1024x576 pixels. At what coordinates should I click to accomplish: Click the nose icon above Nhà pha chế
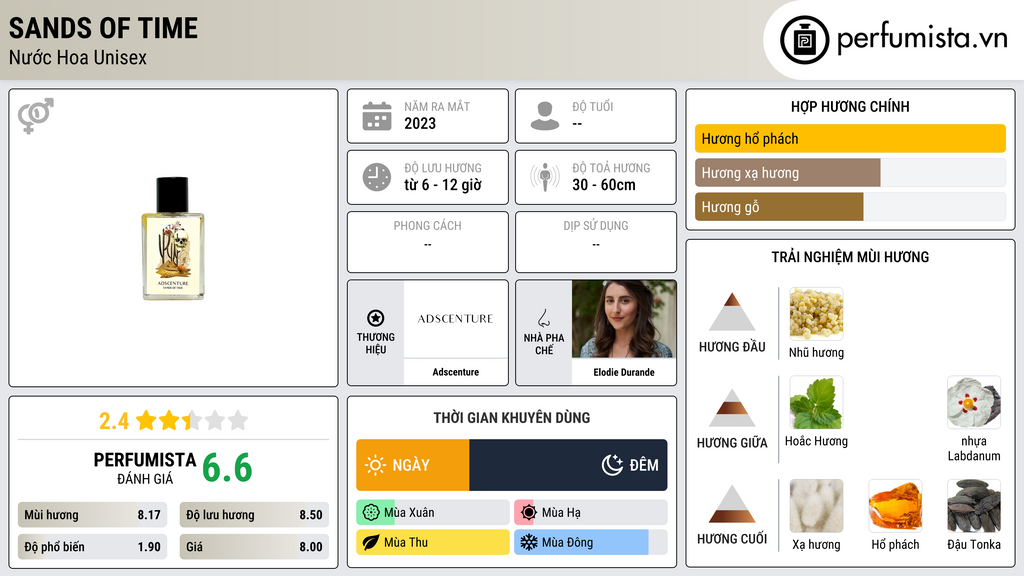click(543, 318)
